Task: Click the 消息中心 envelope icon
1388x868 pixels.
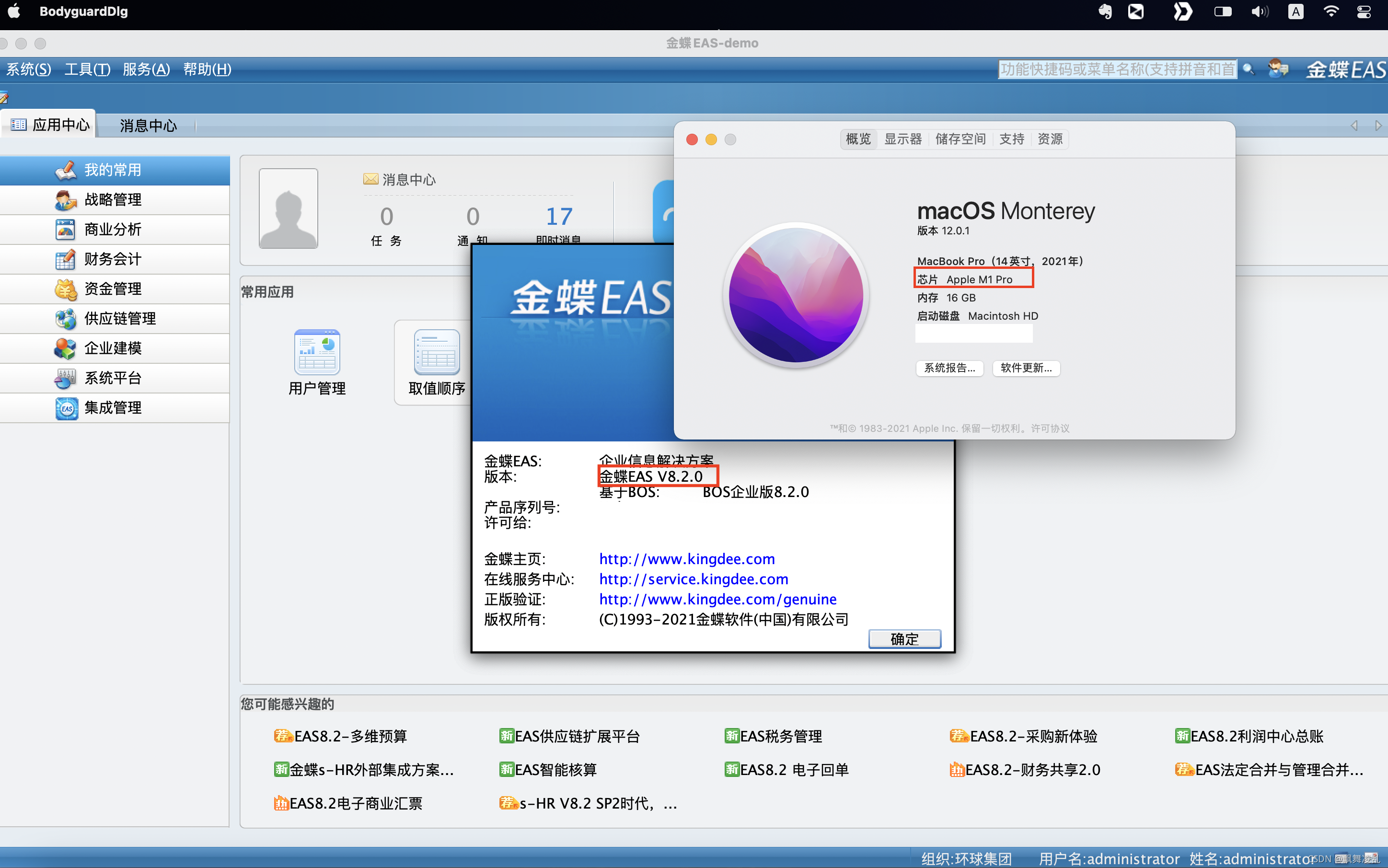Action: click(370, 179)
